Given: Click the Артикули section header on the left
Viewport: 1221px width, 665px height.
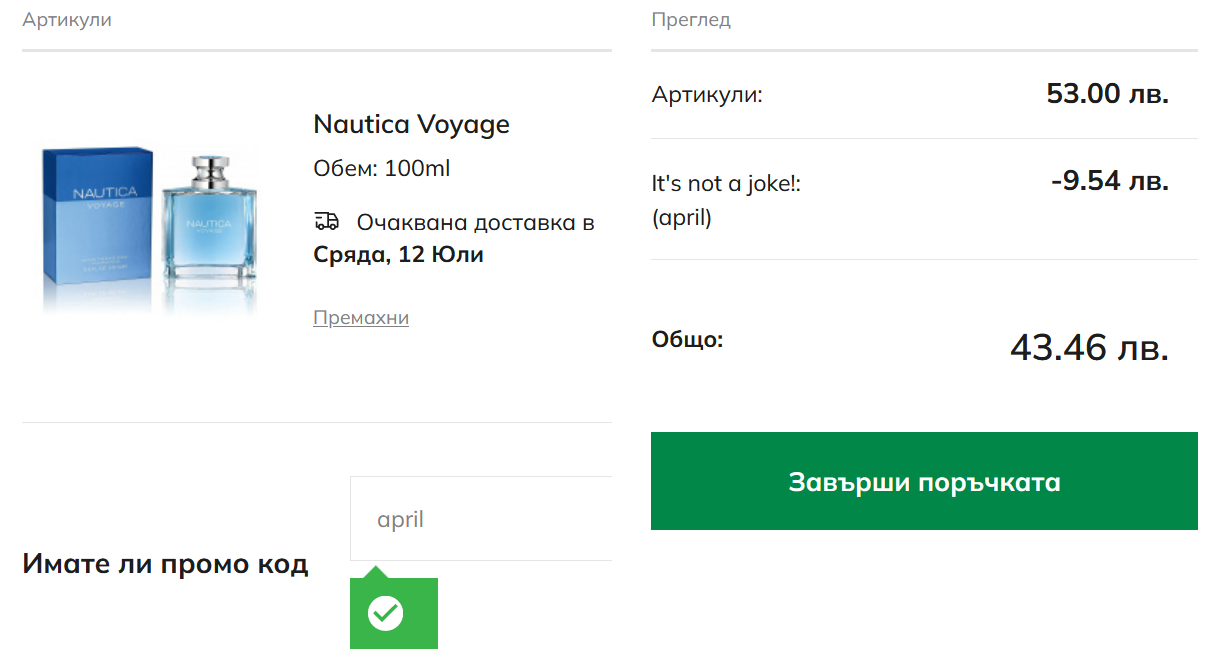Looking at the screenshot, I should [67, 20].
